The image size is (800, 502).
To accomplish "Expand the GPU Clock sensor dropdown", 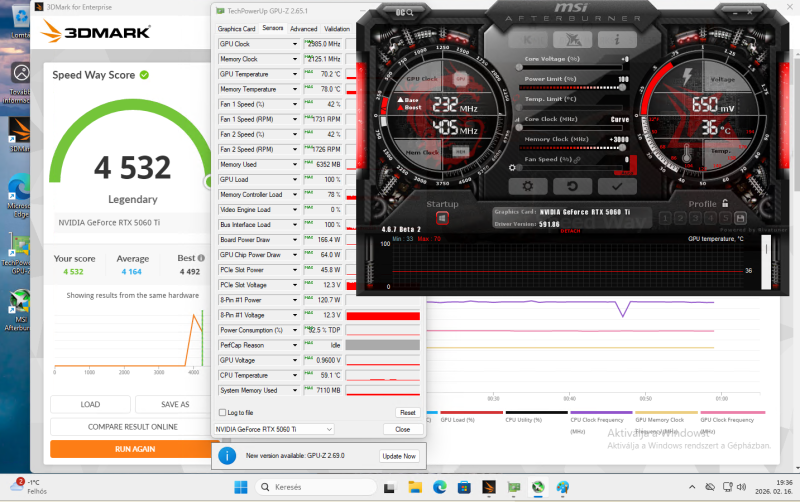I will [295, 44].
